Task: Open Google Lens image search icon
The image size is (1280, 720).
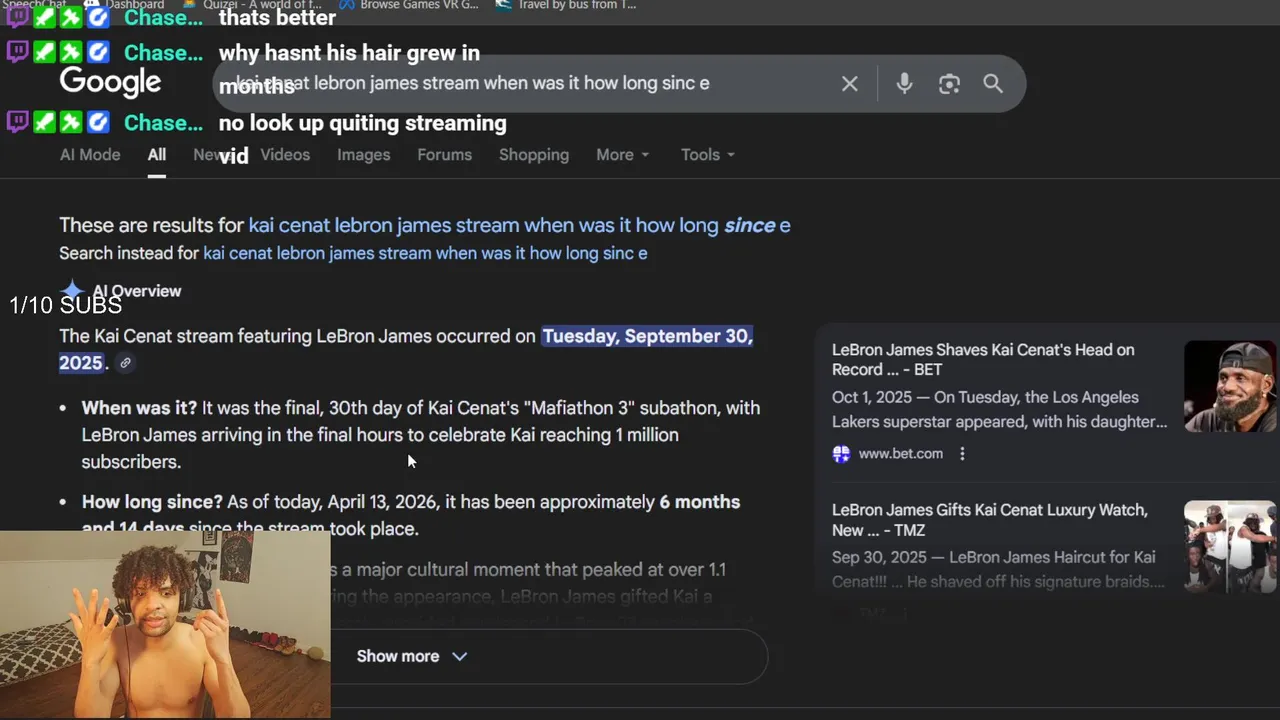Action: pos(949,84)
